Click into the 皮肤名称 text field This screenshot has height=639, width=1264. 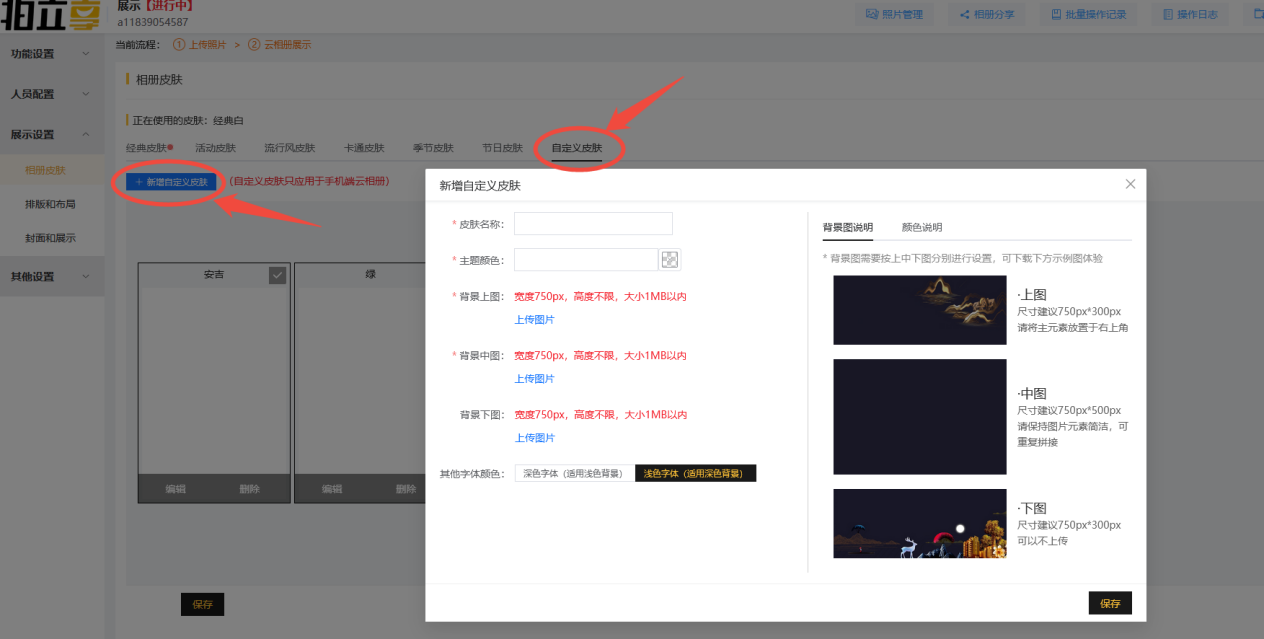tap(593, 224)
